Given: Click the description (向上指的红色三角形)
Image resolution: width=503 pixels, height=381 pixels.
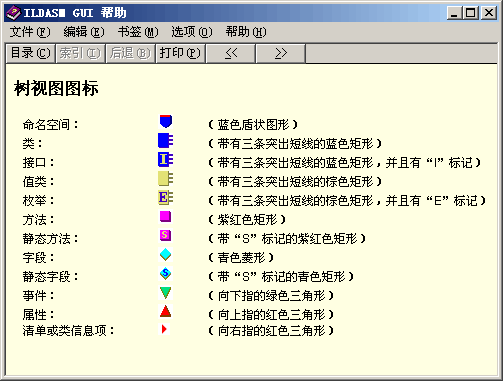Looking at the screenshot, I should [271, 315].
